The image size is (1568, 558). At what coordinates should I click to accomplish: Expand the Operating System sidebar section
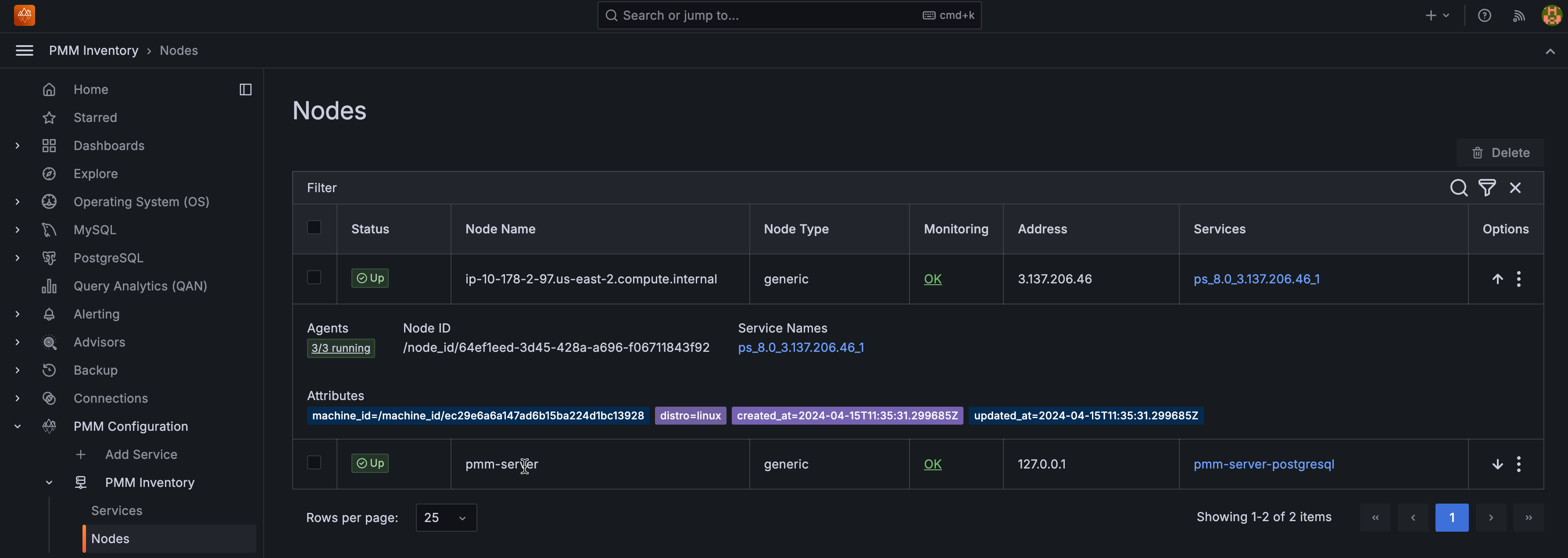point(18,201)
